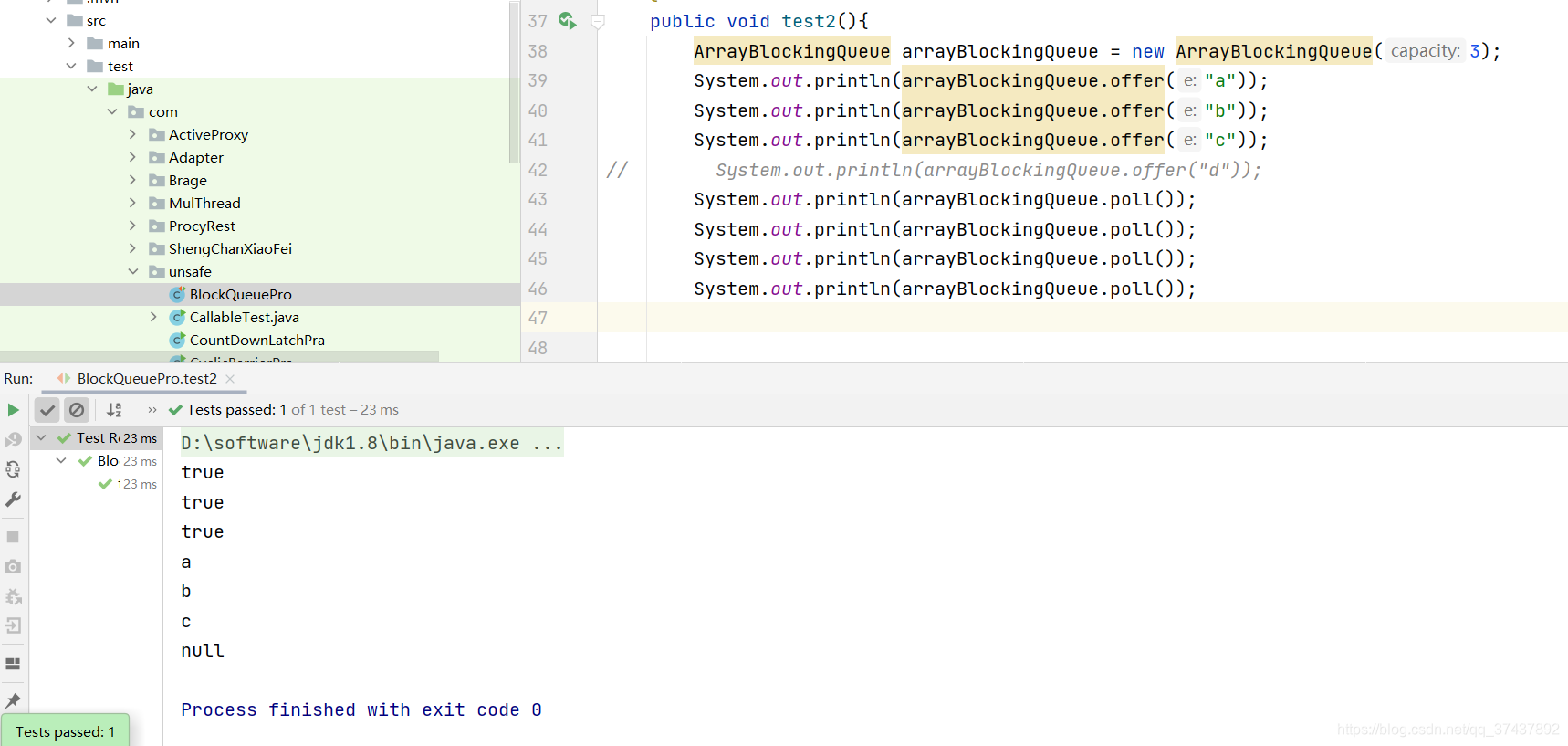Click line number 42 in gutter
This screenshot has width=1568, height=746.
pyautogui.click(x=538, y=170)
